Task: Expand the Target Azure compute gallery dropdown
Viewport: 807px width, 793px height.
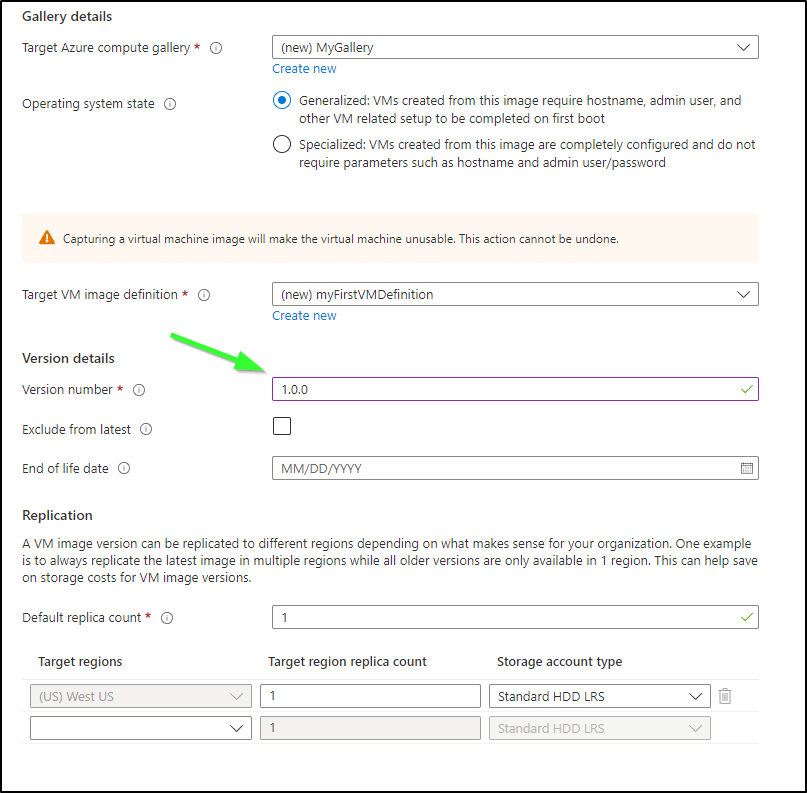Action: pyautogui.click(x=515, y=47)
